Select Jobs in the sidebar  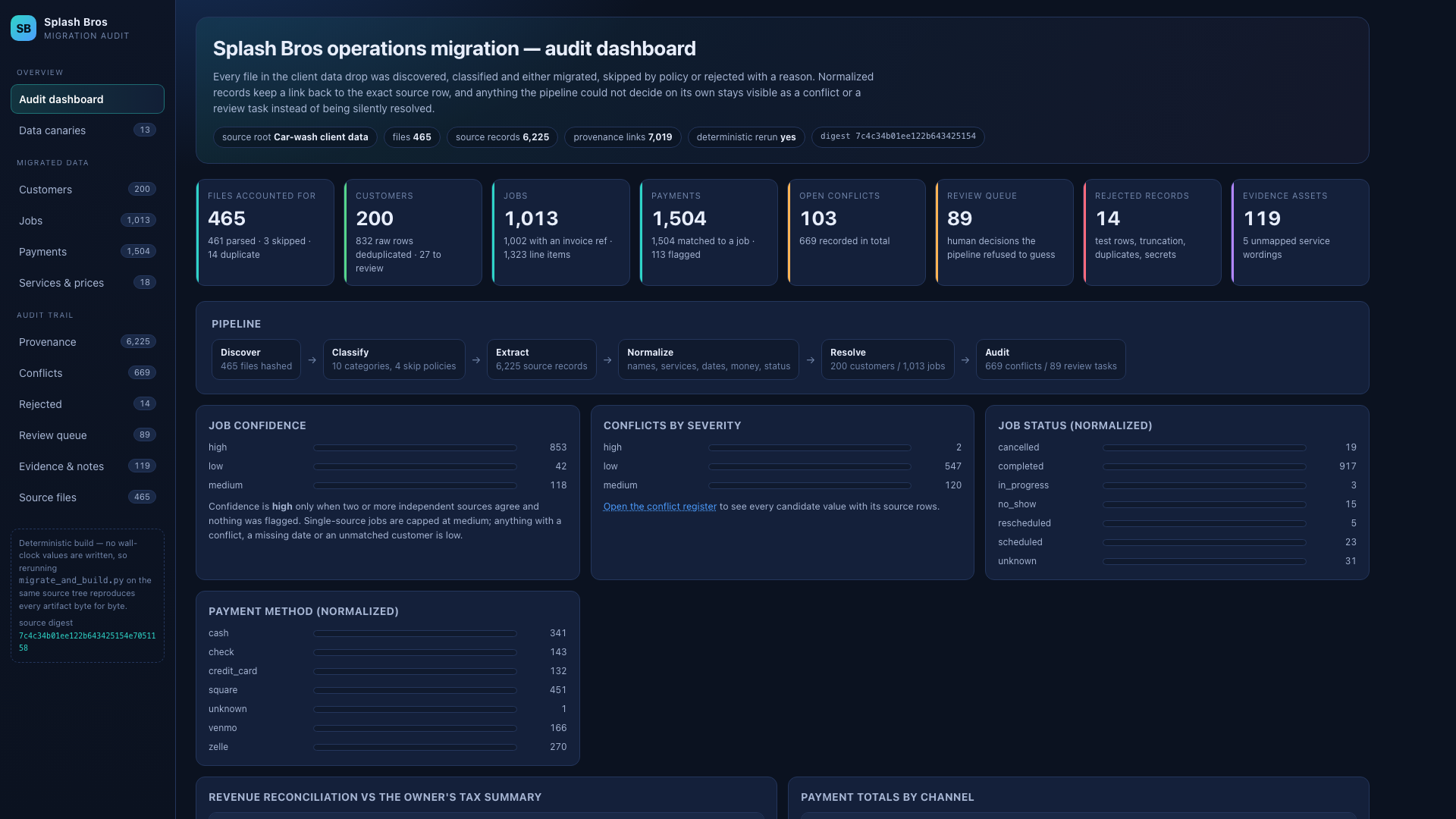pyautogui.click(x=87, y=221)
